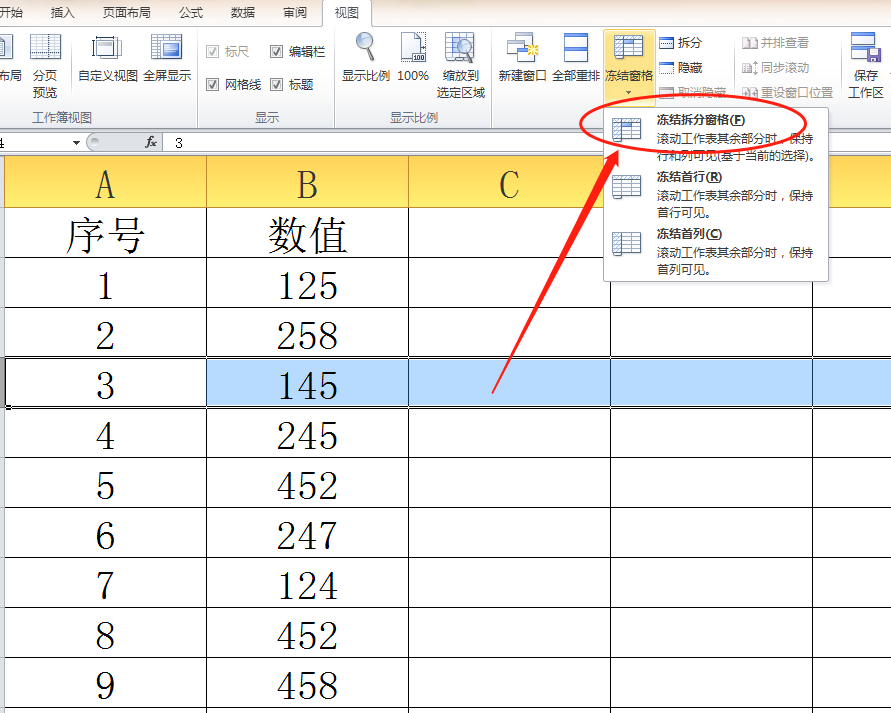Image resolution: width=891 pixels, height=713 pixels.
Task: Open the 分页预览 (Page Break Preview) view
Action: coord(46,57)
